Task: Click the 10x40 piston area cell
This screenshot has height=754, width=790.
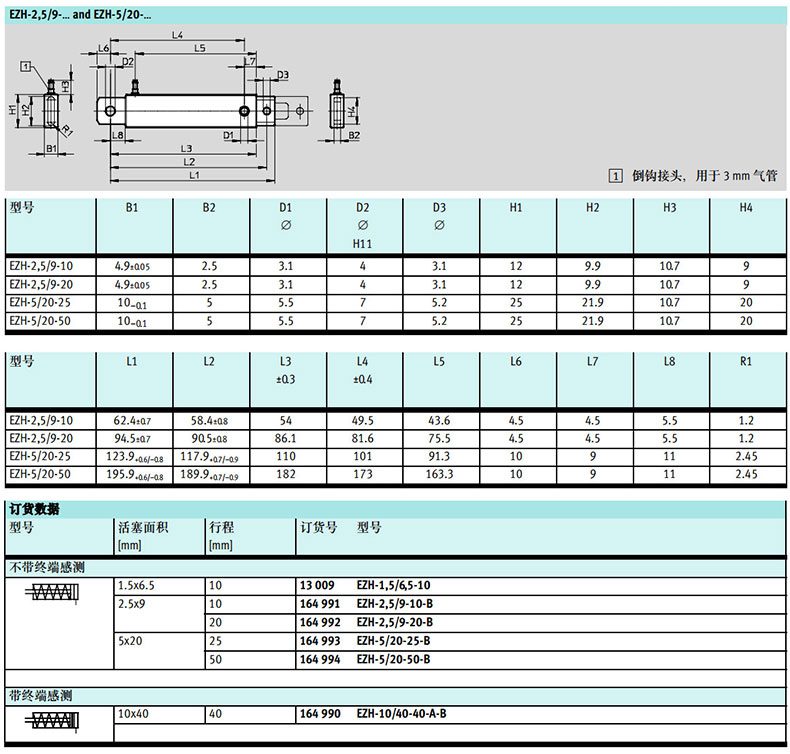Action: (132, 713)
